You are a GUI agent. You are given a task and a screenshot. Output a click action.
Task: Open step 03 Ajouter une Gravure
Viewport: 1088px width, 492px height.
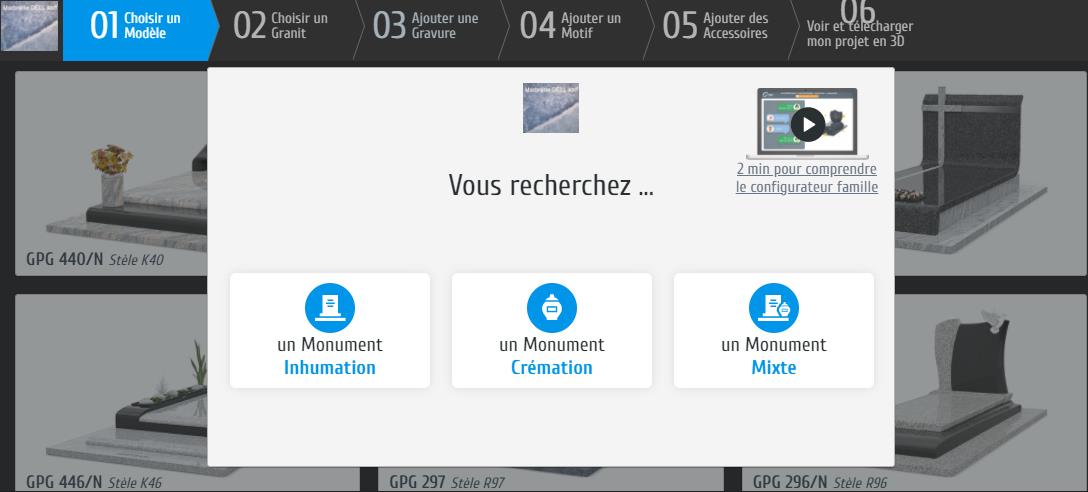[x=426, y=26]
